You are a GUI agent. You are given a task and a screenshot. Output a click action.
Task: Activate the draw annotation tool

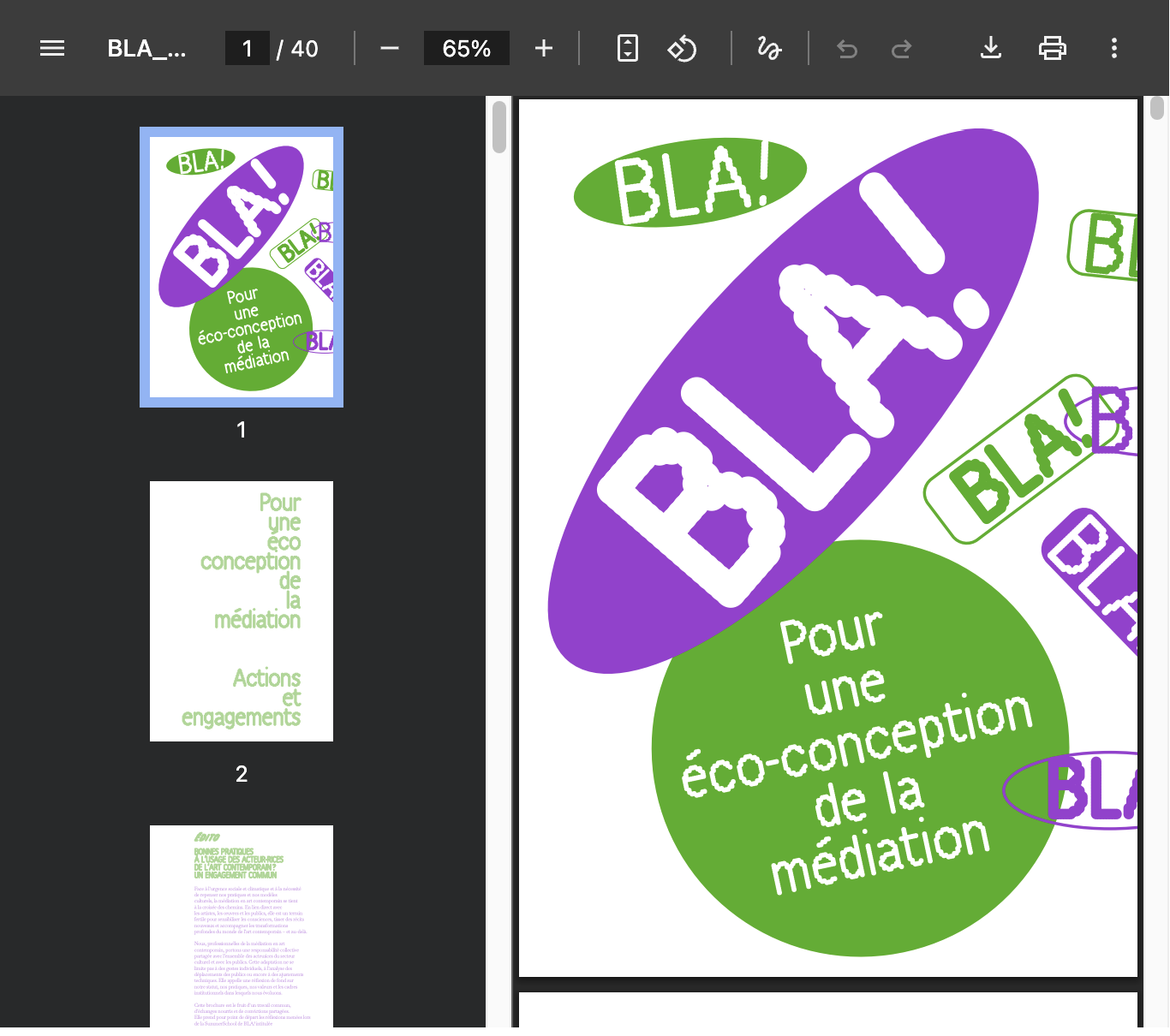[769, 48]
